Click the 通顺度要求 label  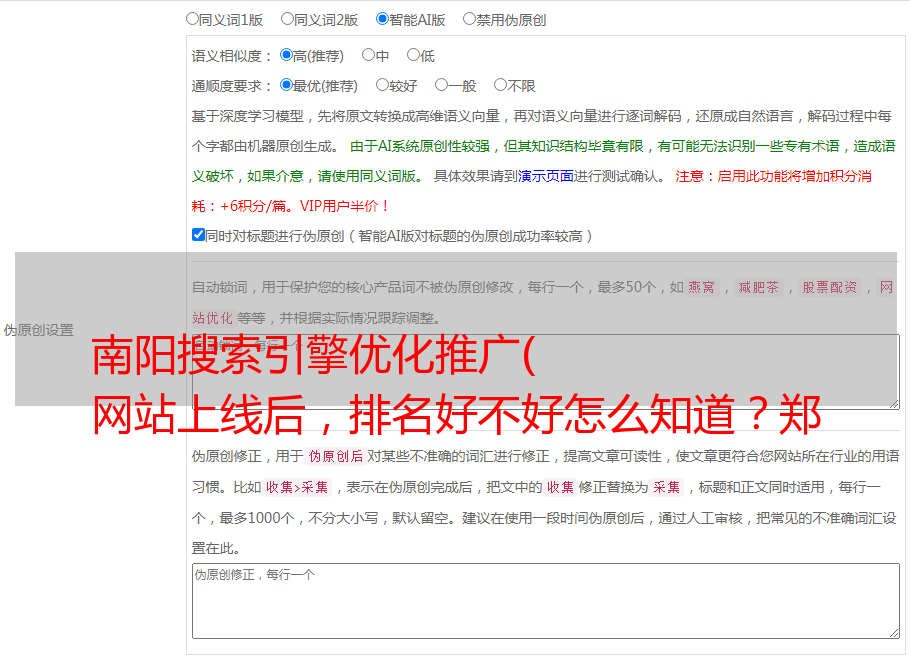coord(231,86)
